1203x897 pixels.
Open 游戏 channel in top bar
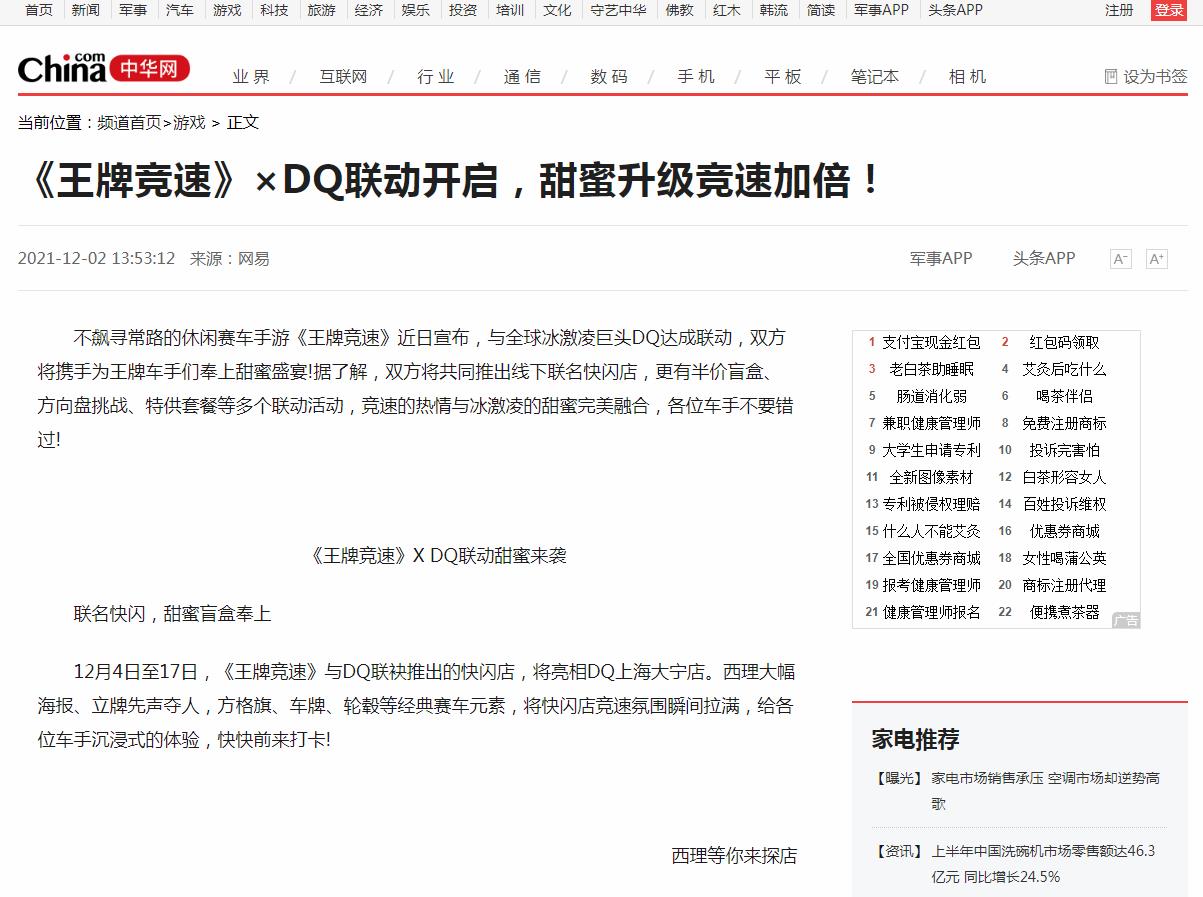(227, 10)
